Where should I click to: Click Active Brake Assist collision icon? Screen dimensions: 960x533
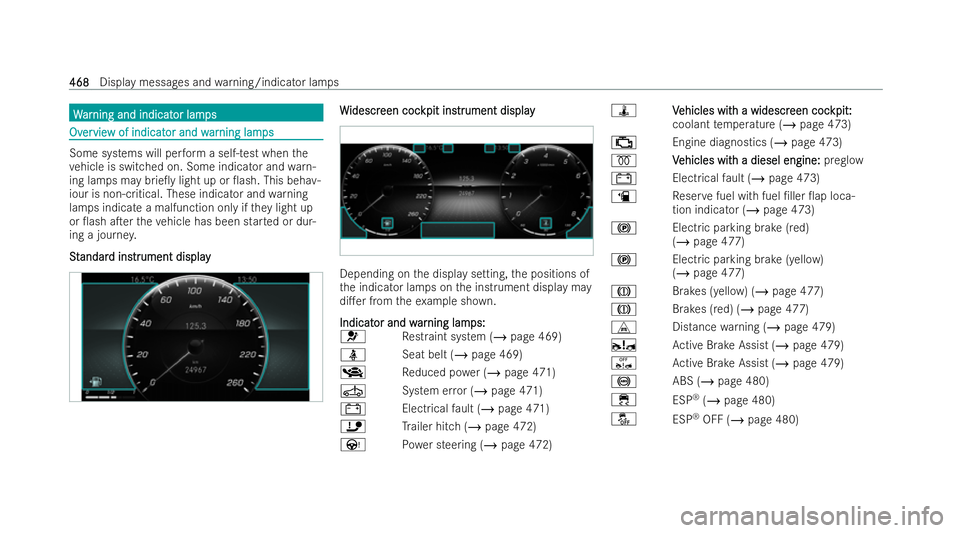[623, 345]
